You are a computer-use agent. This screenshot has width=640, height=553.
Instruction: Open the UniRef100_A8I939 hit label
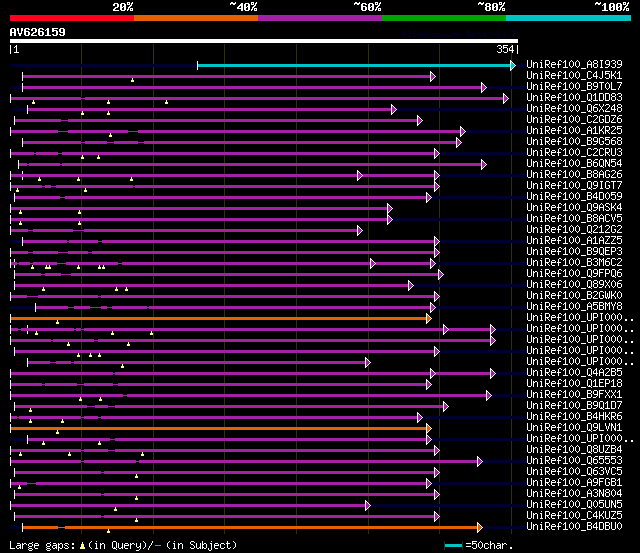pos(574,64)
